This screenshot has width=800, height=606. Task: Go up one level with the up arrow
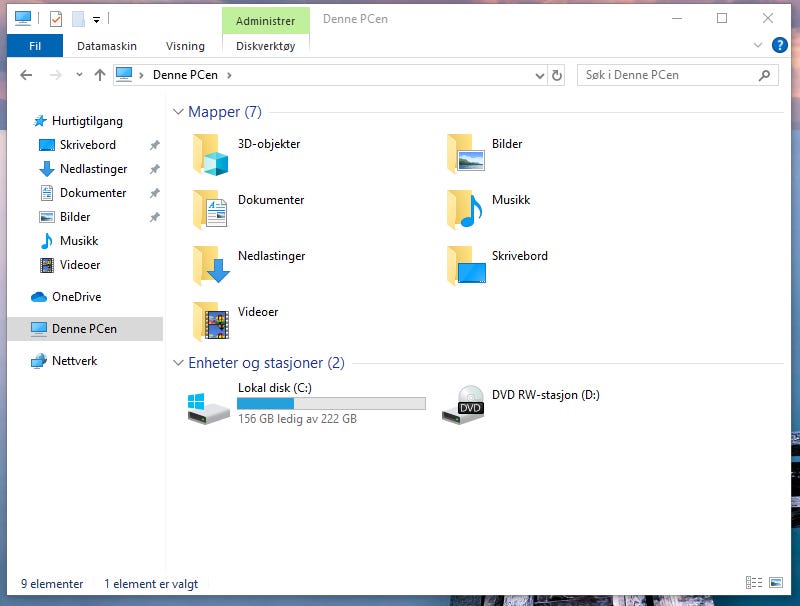[x=100, y=75]
